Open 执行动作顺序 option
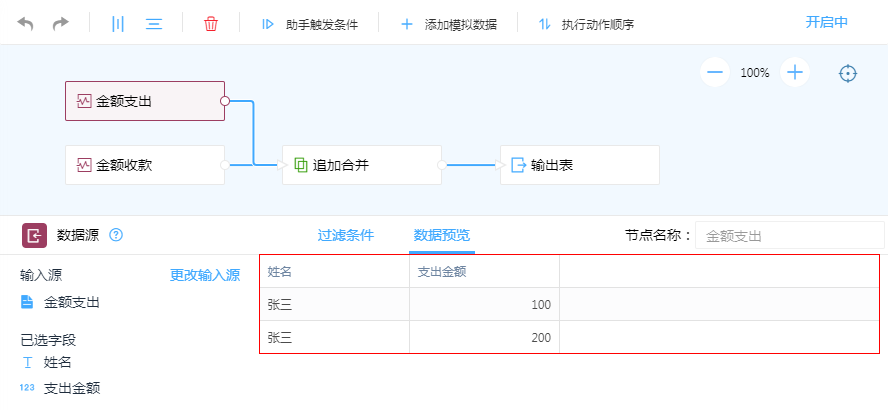The image size is (888, 410). pyautogui.click(x=586, y=24)
